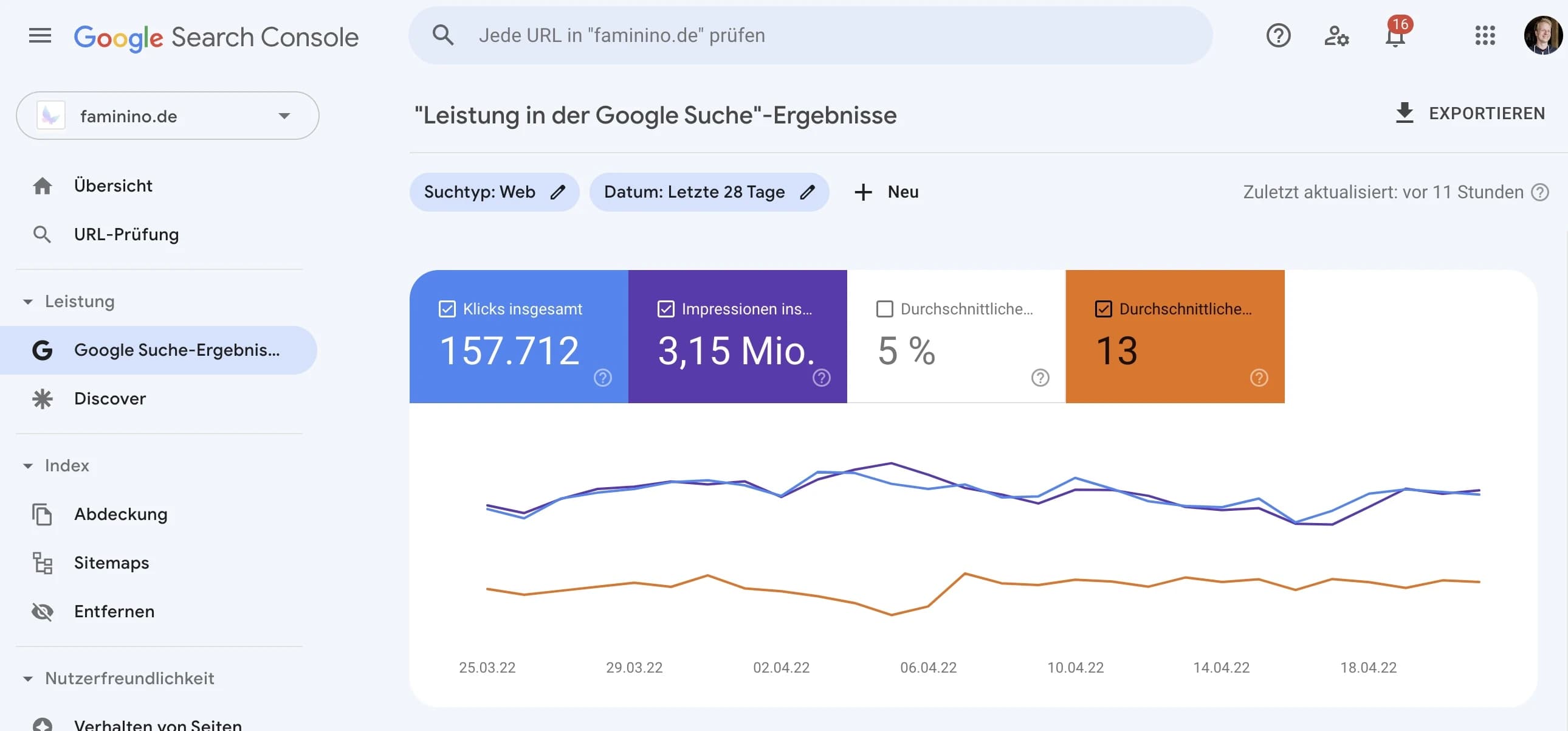Add a new filter with the Neu button
This screenshot has width=1568, height=731.
coord(885,192)
